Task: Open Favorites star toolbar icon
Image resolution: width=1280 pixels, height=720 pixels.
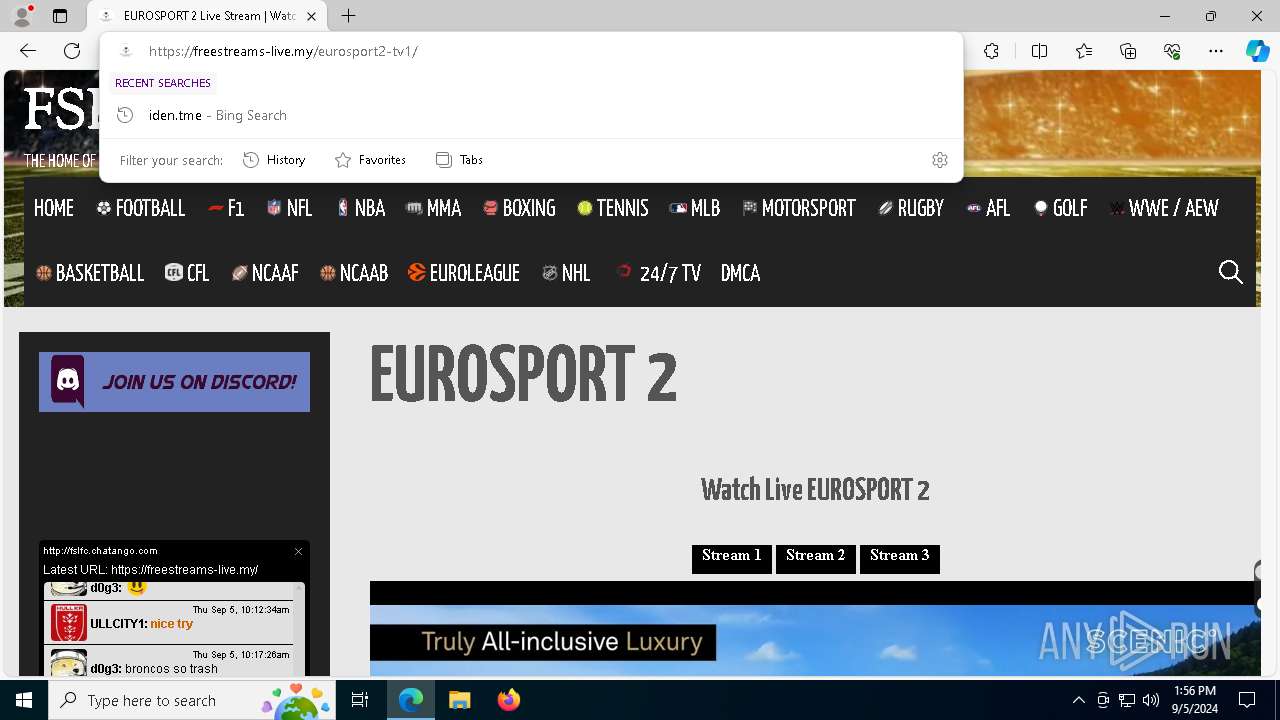Action: (1084, 51)
